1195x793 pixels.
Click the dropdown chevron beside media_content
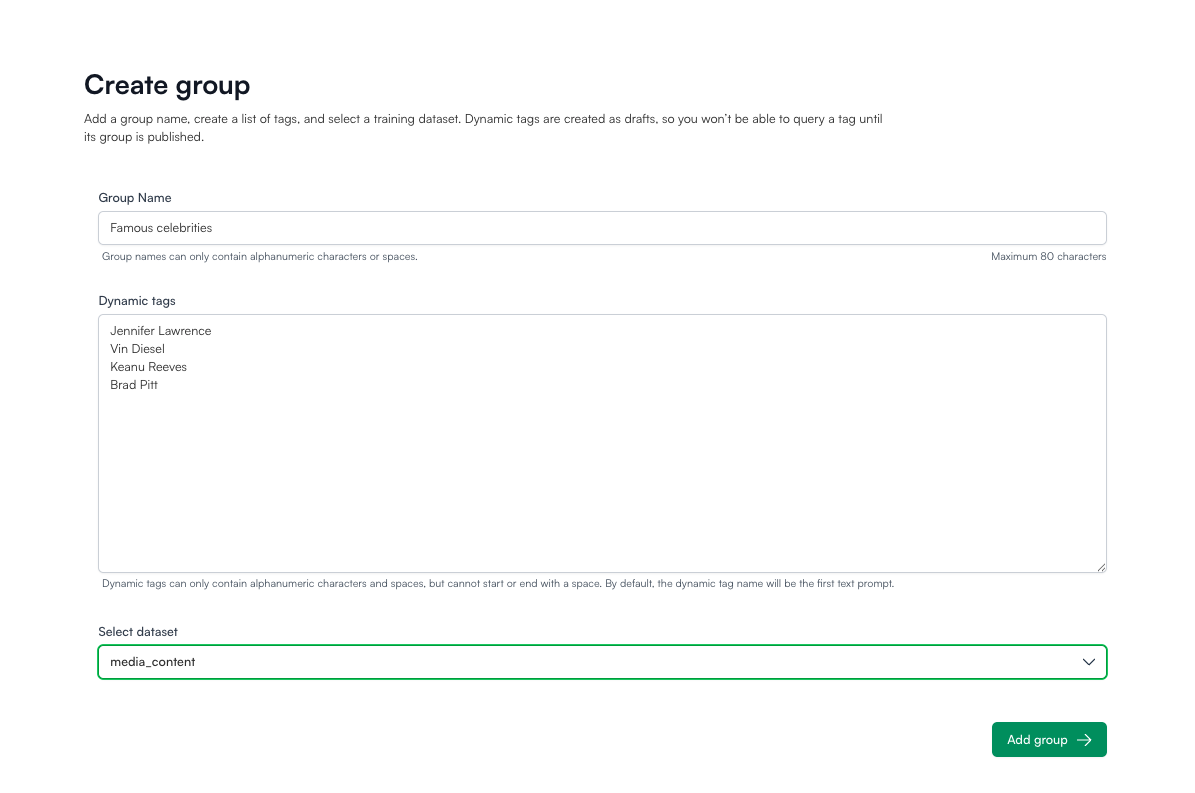click(1088, 661)
